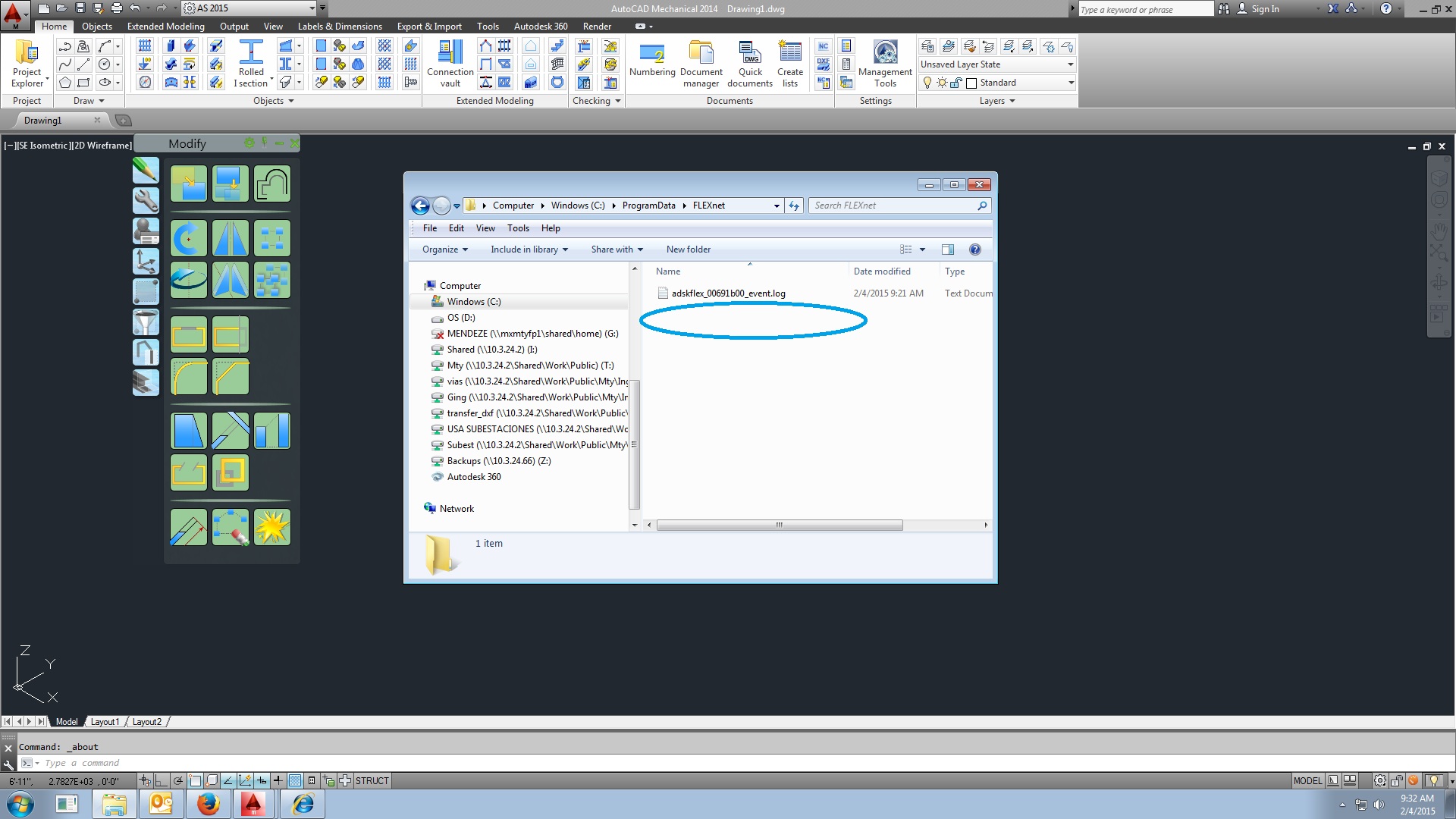
Task: Switch to the Export & Import tab
Action: (429, 27)
